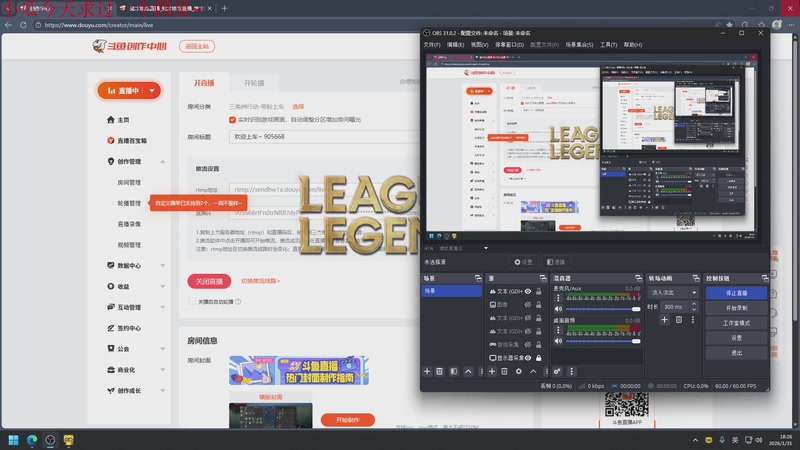The height and width of the screenshot is (450, 800).
Task: Click the help icon beside 关播后自动轮播
Action: (238, 302)
